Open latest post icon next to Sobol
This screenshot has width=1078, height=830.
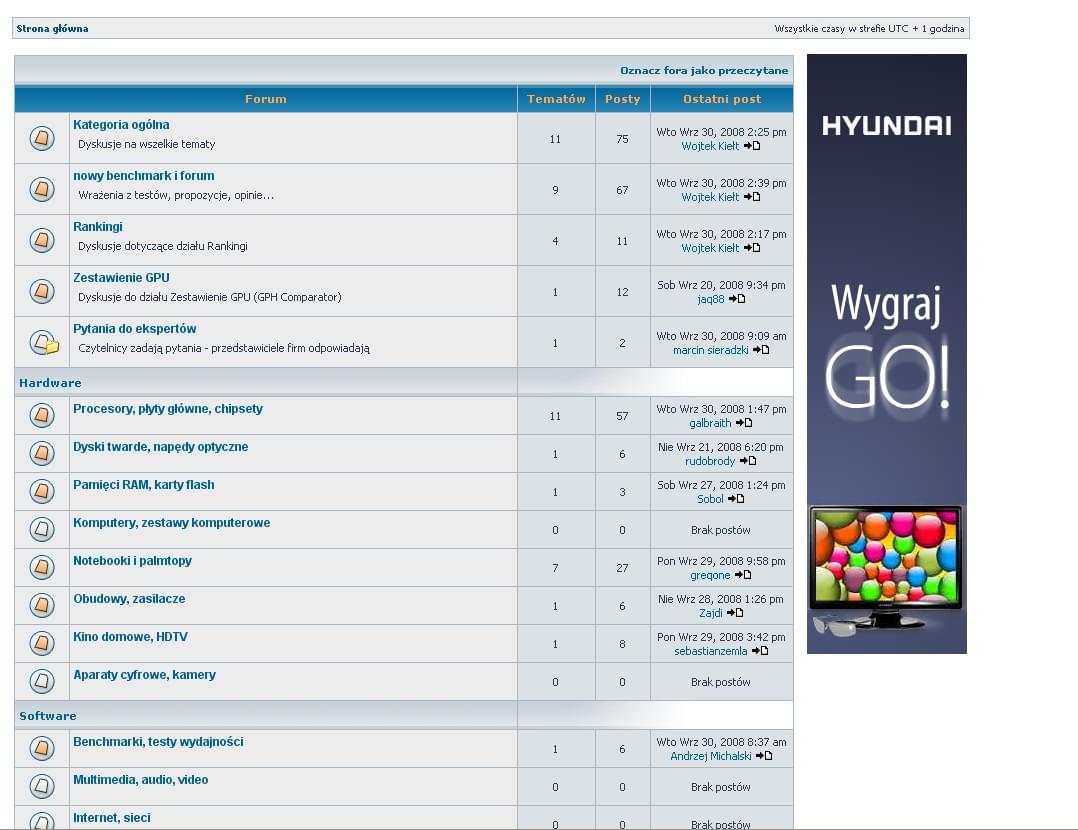point(736,499)
